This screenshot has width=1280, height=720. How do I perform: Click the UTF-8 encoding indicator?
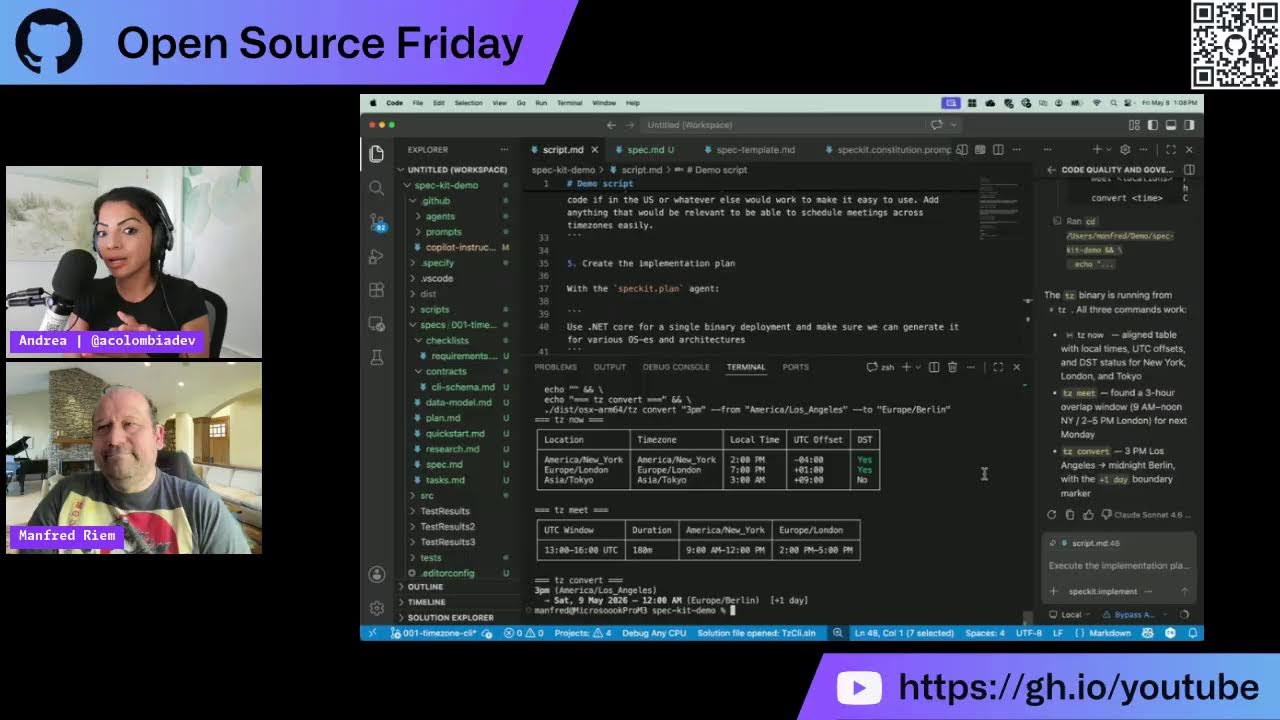coord(1029,633)
